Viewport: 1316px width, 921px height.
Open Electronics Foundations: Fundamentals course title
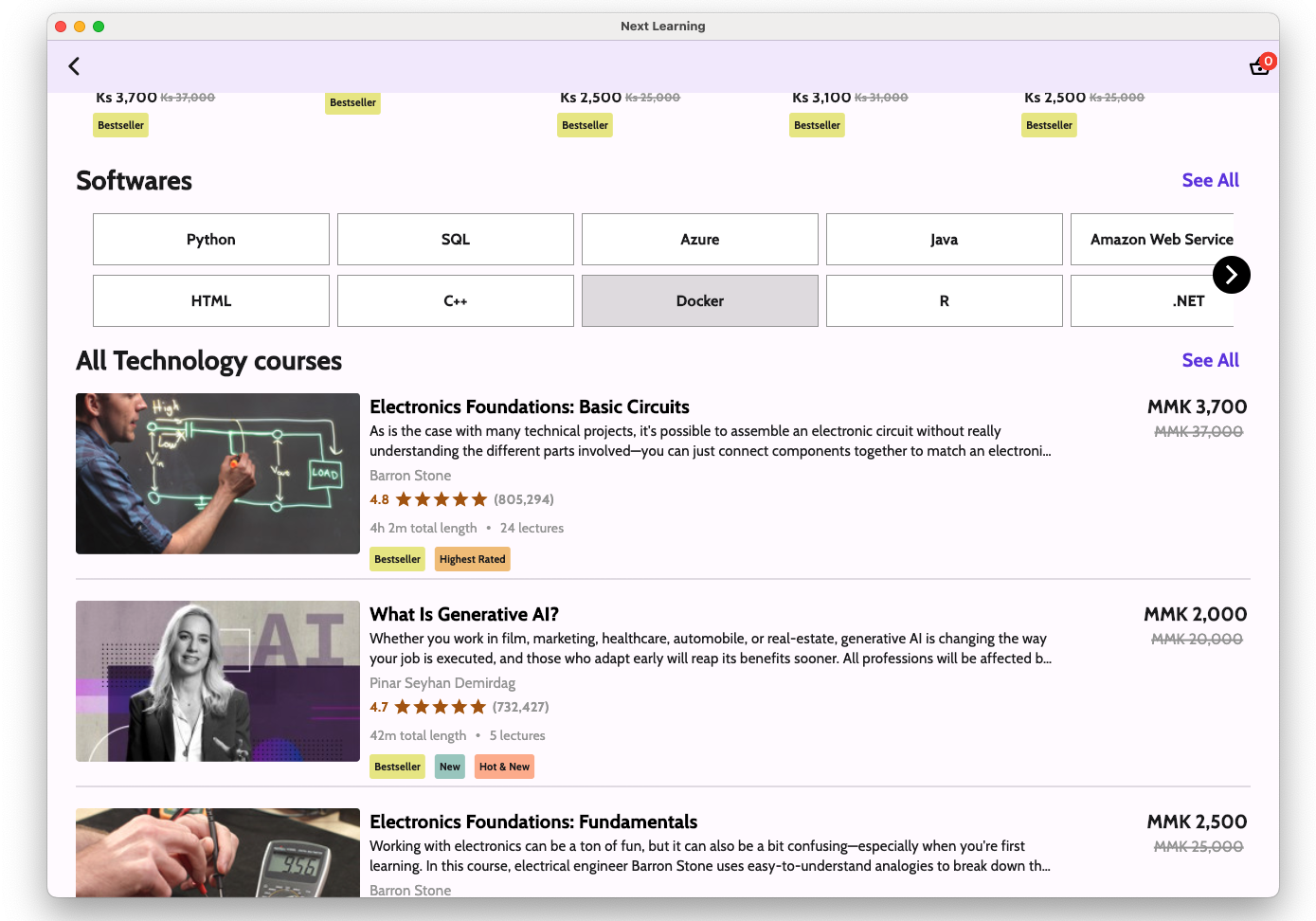click(x=533, y=822)
